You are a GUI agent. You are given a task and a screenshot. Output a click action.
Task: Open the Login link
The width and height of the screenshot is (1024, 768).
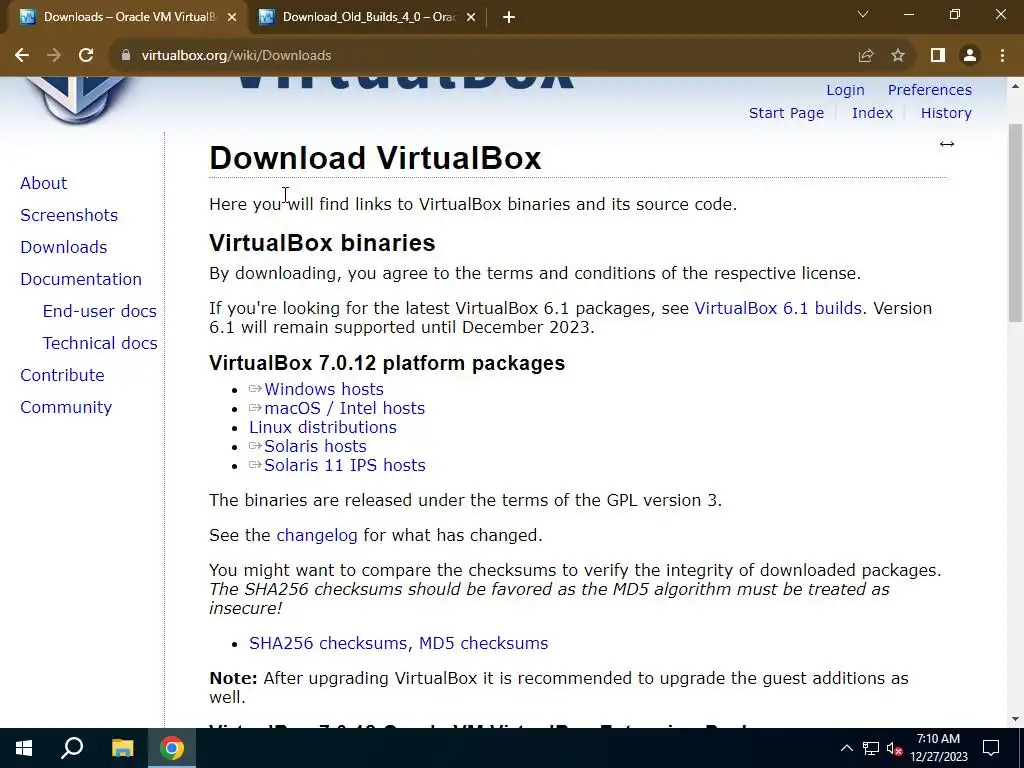click(845, 90)
